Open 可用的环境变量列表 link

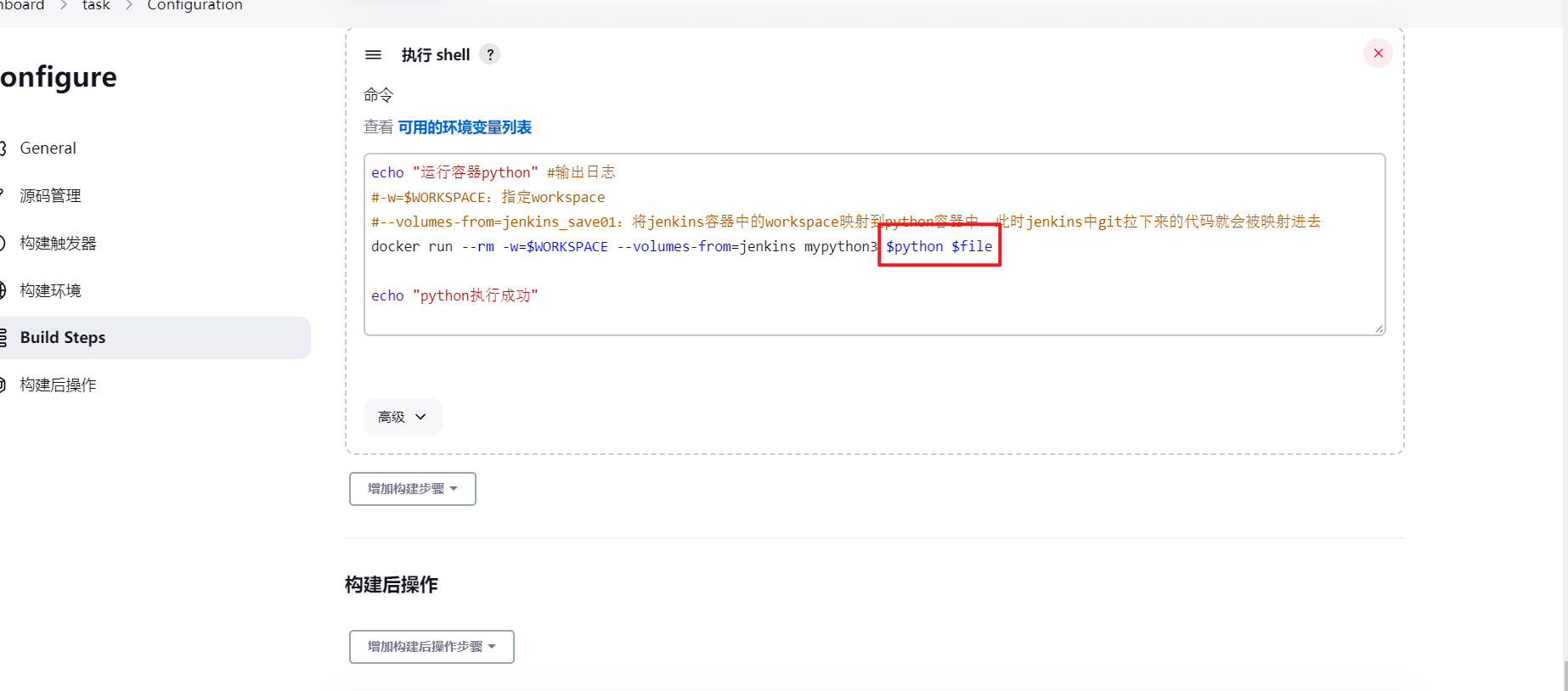[465, 127]
